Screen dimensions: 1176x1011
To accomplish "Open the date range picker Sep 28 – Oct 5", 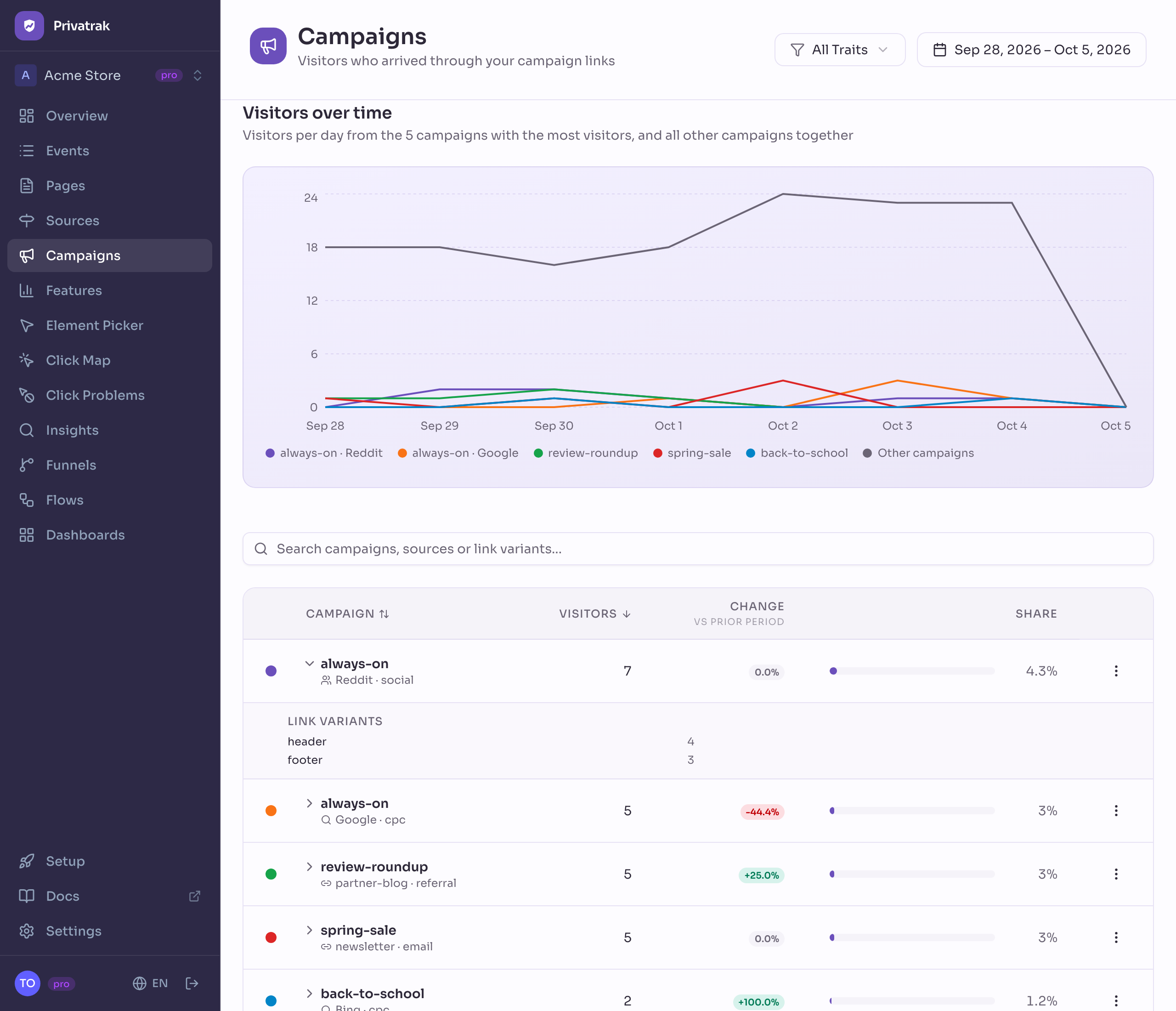I will [1031, 50].
